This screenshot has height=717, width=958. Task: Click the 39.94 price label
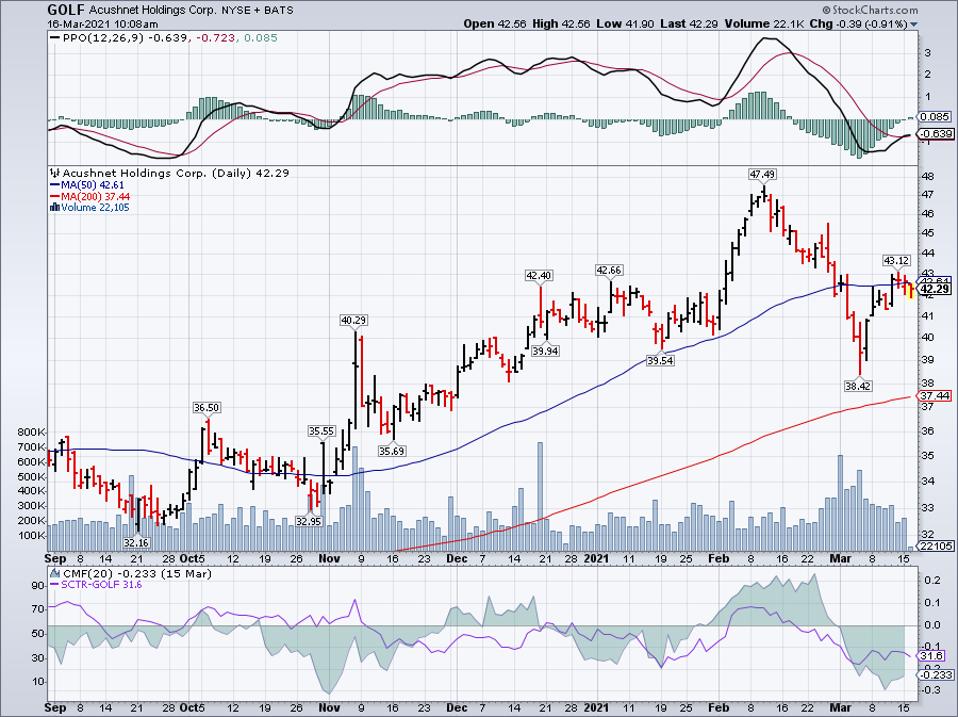(545, 351)
